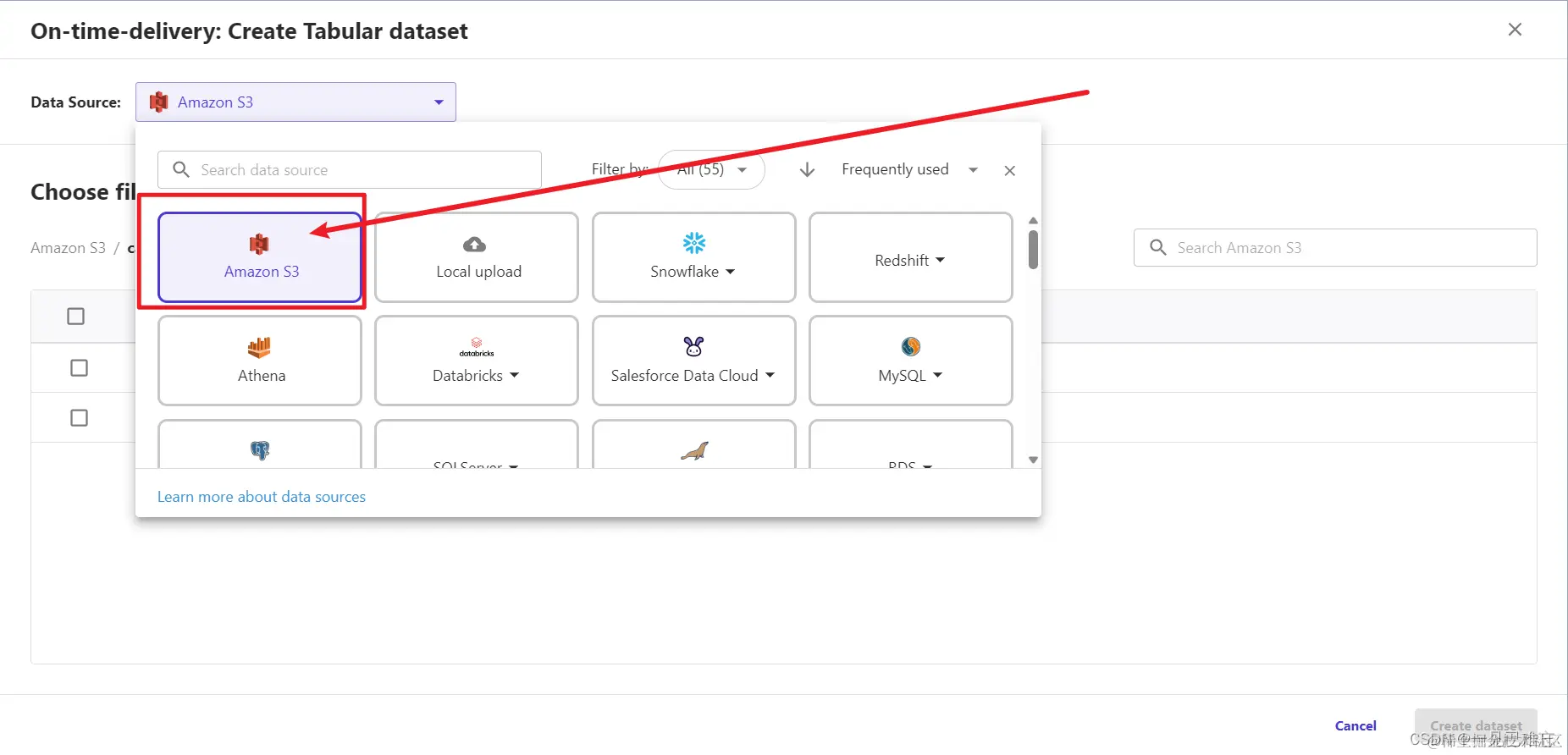Click the Create dataset button

click(1476, 726)
